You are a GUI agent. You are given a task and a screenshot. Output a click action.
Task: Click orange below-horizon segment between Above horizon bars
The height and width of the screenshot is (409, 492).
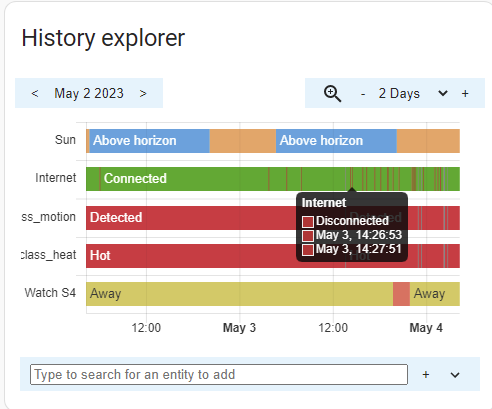243,141
